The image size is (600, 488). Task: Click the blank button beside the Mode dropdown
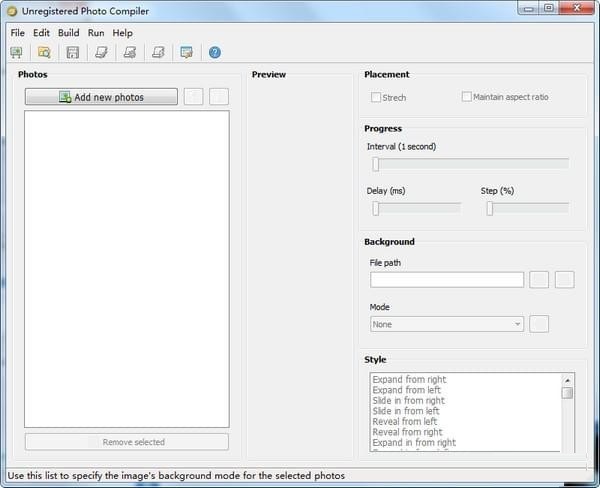tap(539, 324)
